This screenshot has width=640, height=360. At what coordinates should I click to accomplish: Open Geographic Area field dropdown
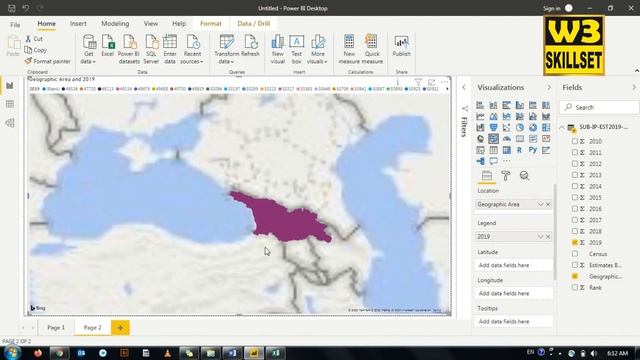pyautogui.click(x=540, y=204)
